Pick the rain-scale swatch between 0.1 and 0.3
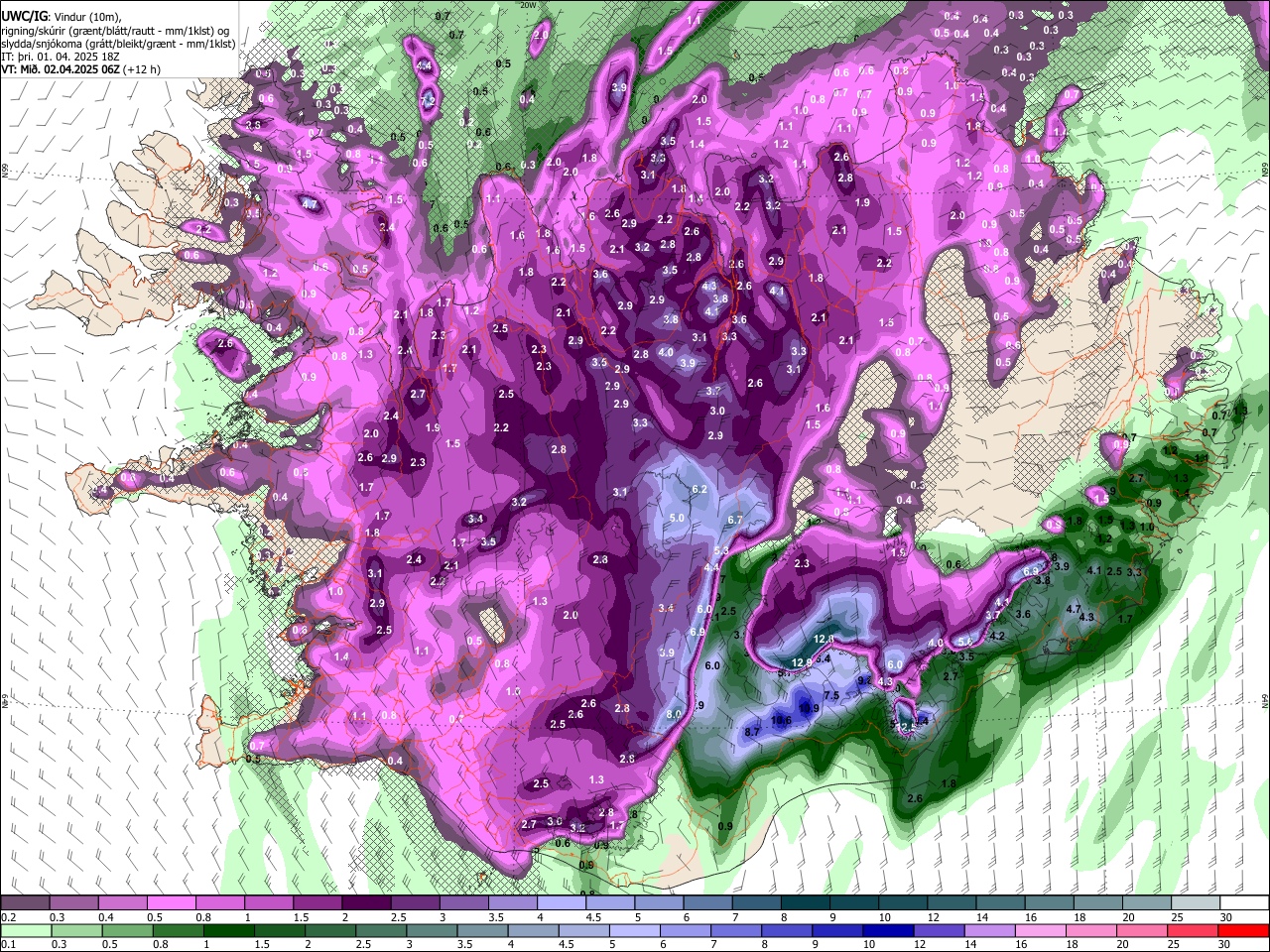This screenshot has width=1270, height=952. pos(26,930)
